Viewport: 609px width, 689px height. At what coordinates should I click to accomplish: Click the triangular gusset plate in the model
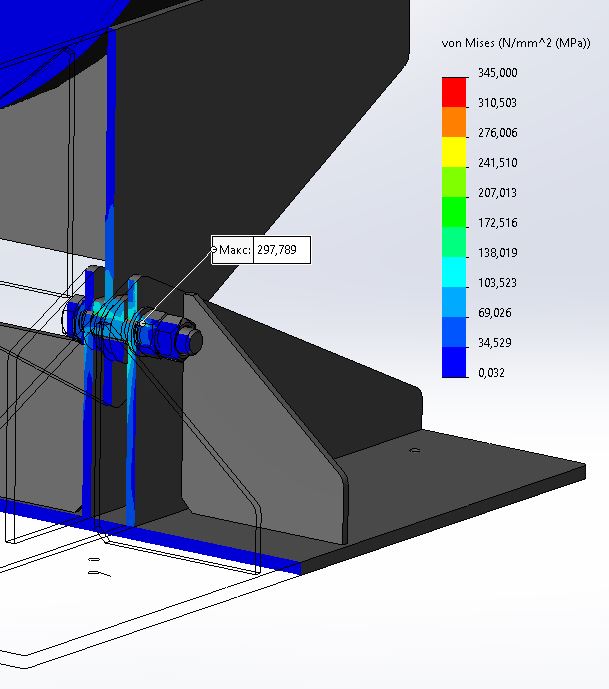265,417
